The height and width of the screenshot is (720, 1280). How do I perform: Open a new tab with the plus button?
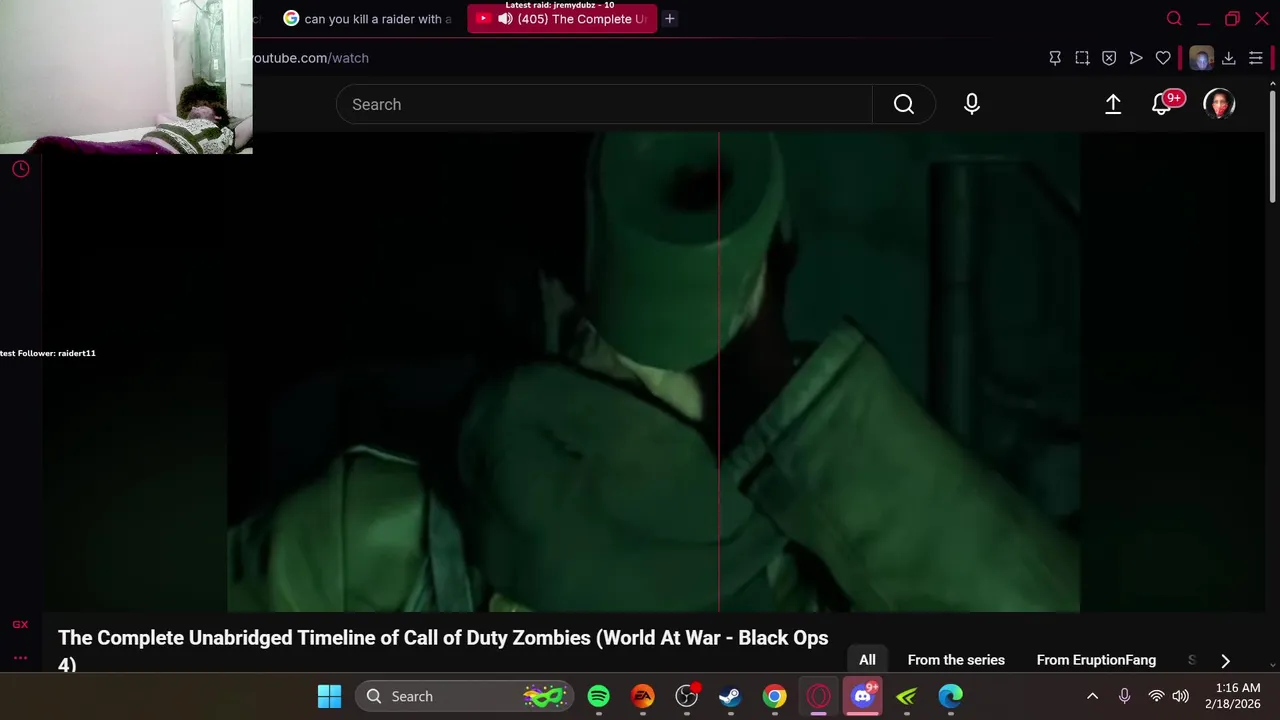click(x=670, y=18)
